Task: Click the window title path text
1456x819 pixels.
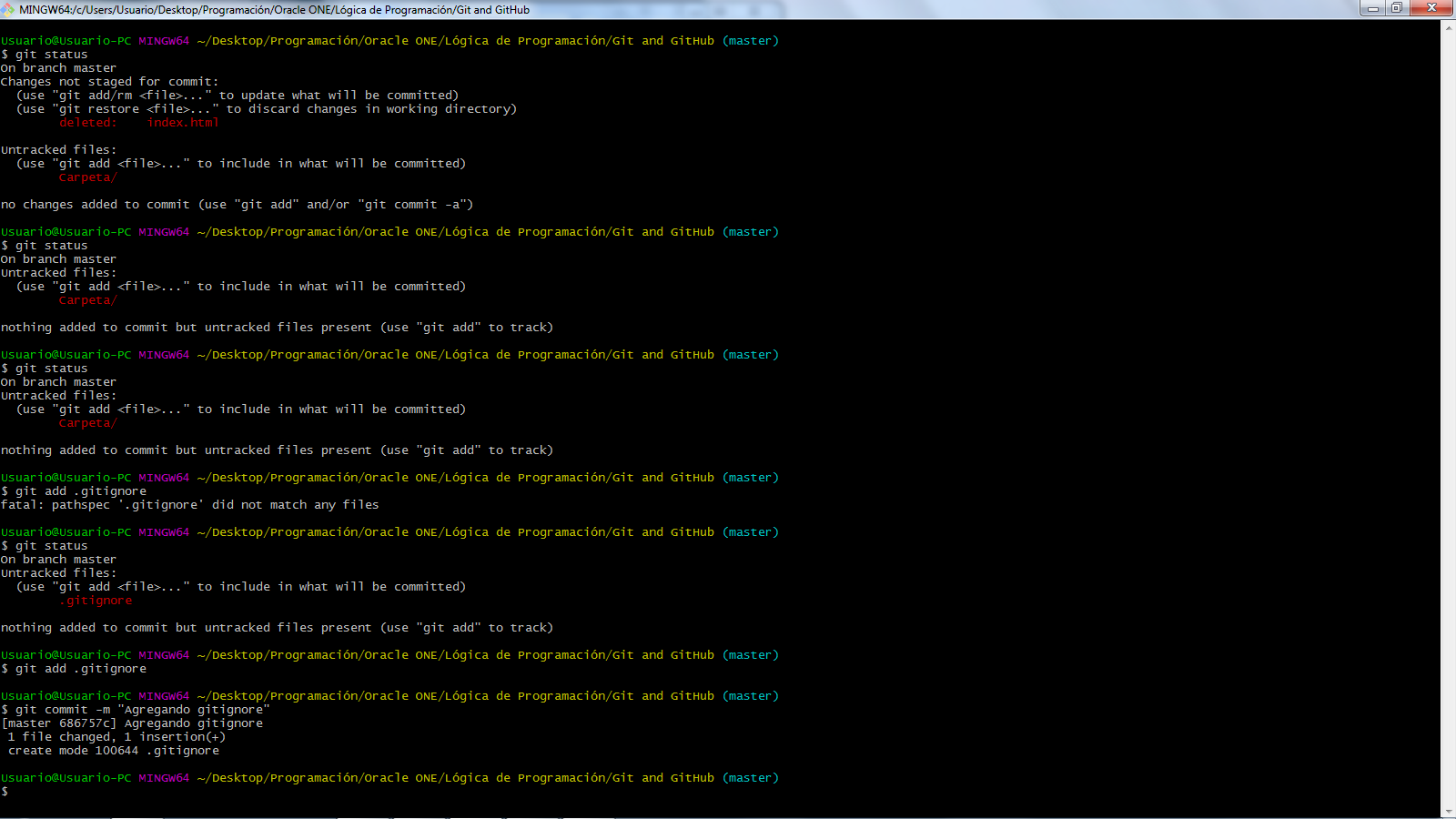Action: tap(274, 10)
